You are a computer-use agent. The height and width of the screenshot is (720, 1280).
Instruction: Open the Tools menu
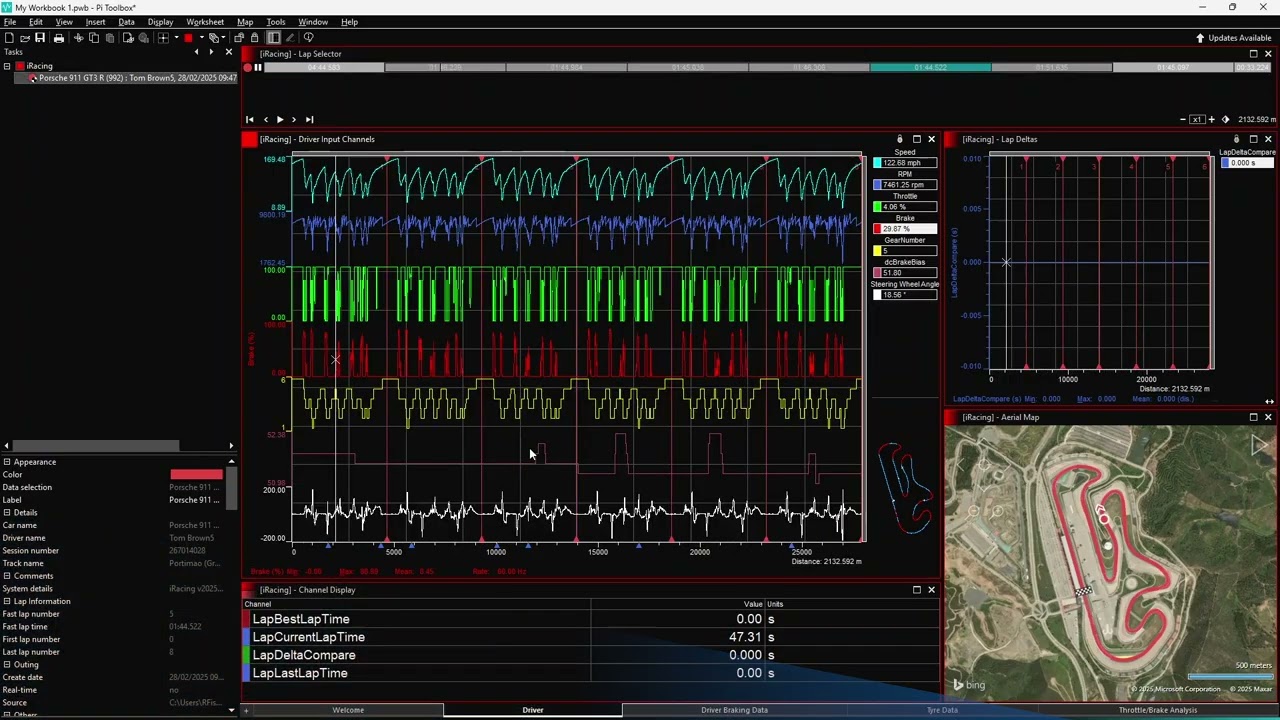275,22
